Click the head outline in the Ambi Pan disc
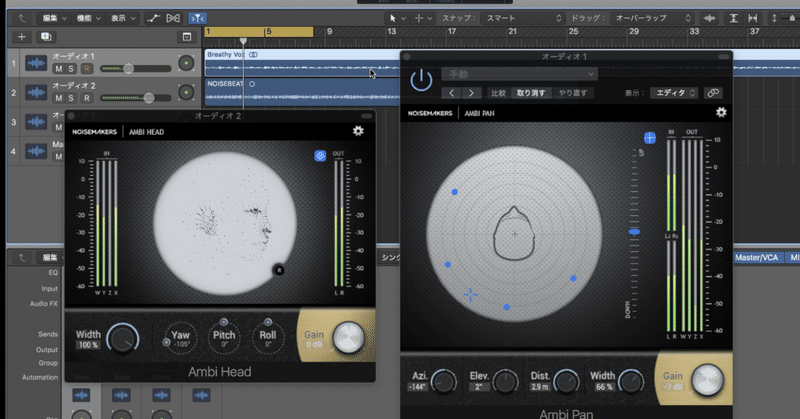Screen dimensions: 800x419 514,234
